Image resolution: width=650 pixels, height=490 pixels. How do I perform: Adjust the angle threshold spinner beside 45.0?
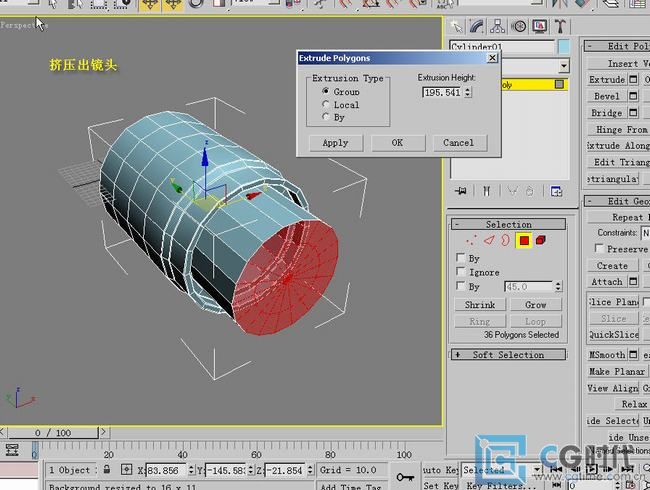click(x=558, y=286)
